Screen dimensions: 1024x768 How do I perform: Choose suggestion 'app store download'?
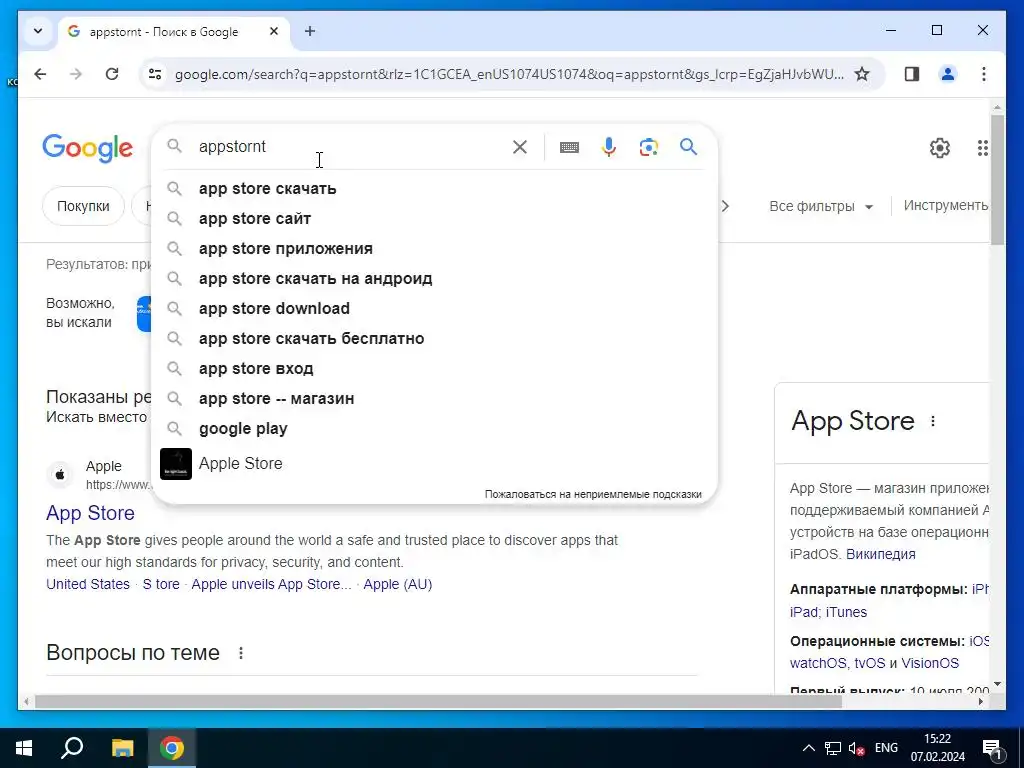click(434, 309)
